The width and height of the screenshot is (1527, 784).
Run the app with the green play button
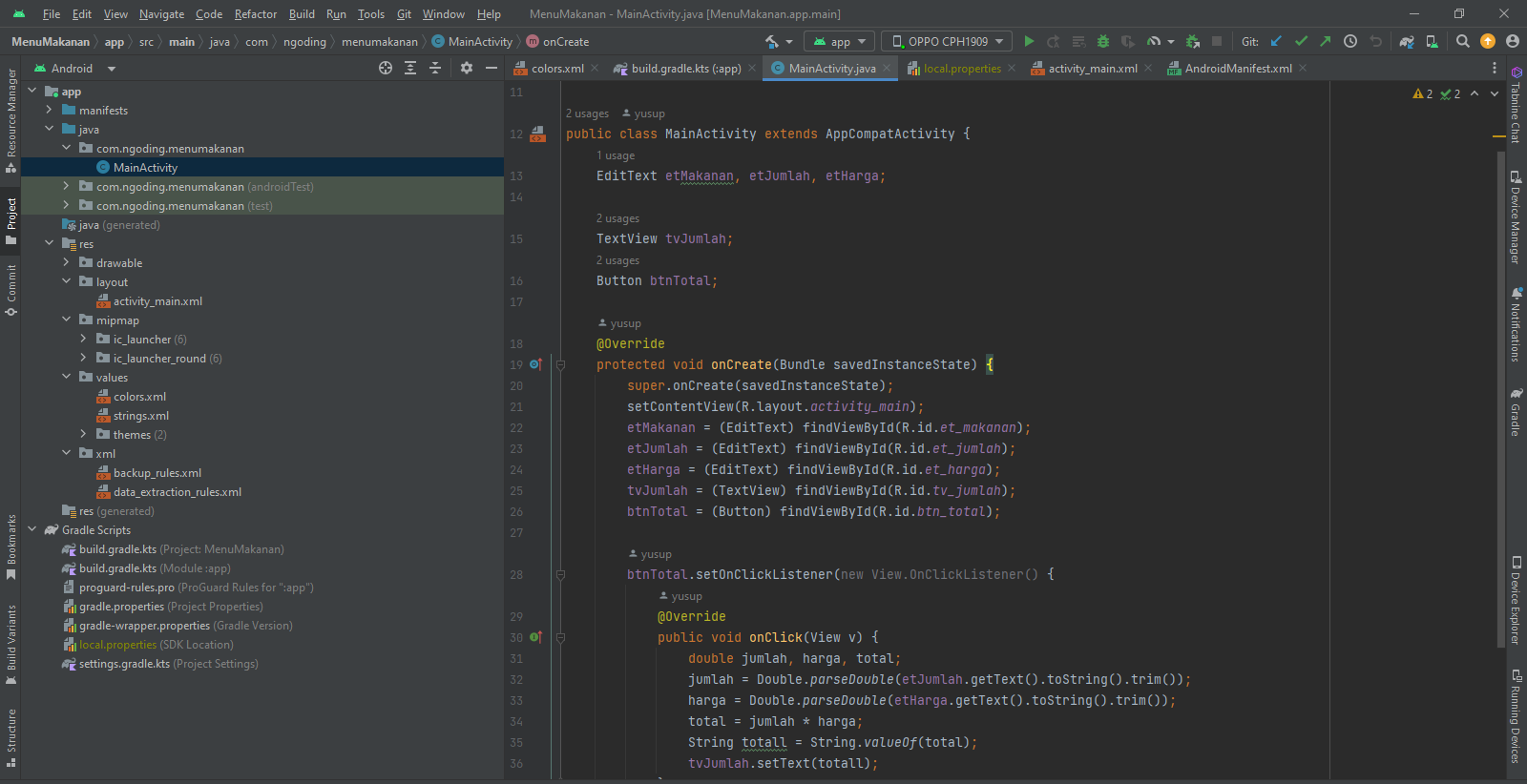click(1029, 41)
